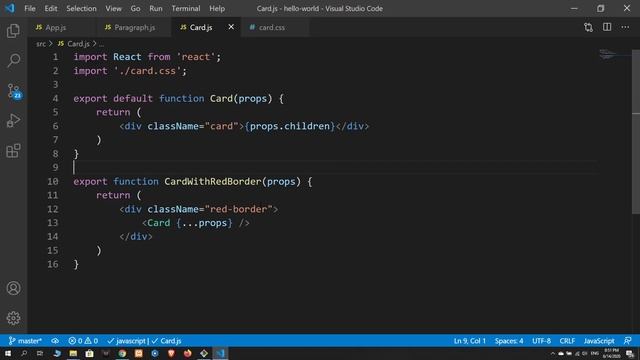This screenshot has height=360, width=640.
Task: Click the Open Changes icon in the editor toolbar
Action: [588, 27]
